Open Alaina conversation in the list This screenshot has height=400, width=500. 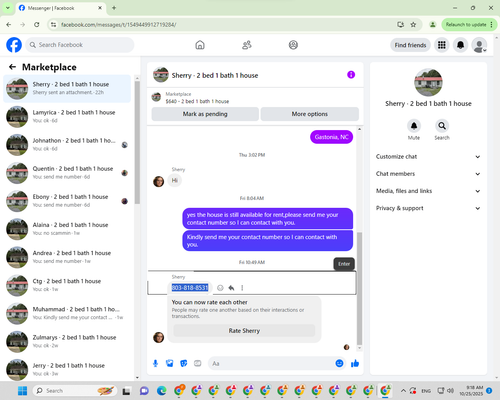click(67, 229)
